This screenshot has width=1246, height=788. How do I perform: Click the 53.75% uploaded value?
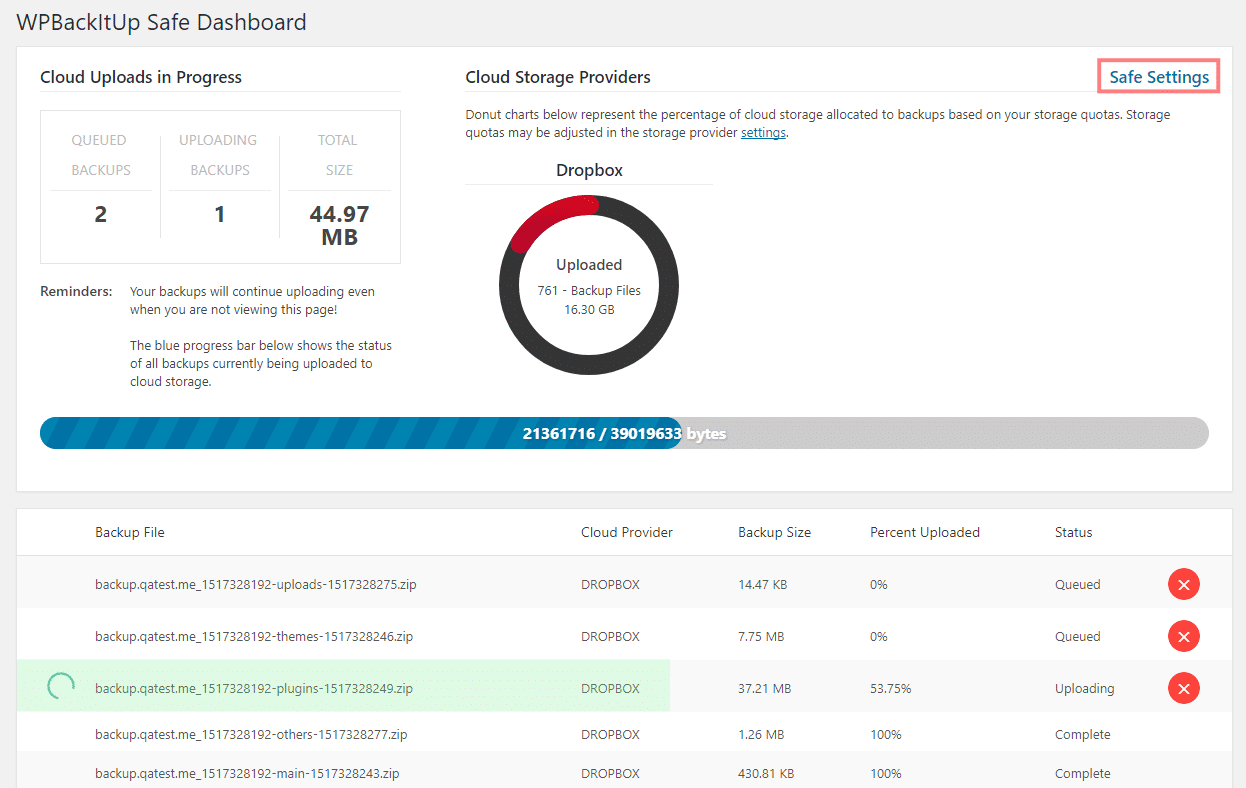click(890, 688)
